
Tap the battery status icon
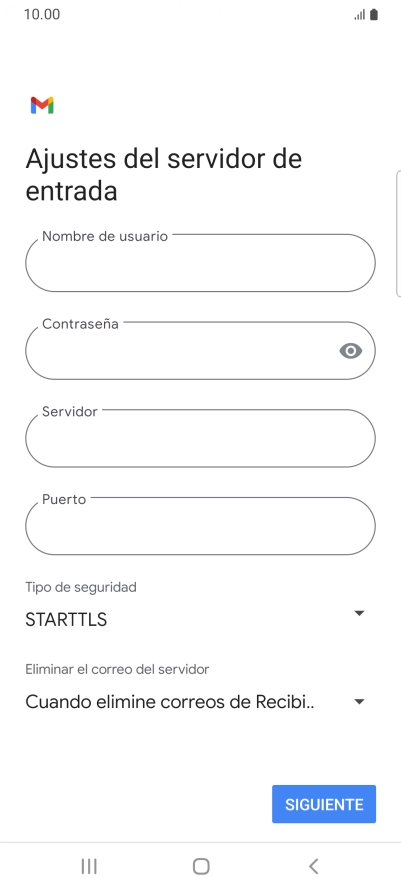(x=374, y=15)
